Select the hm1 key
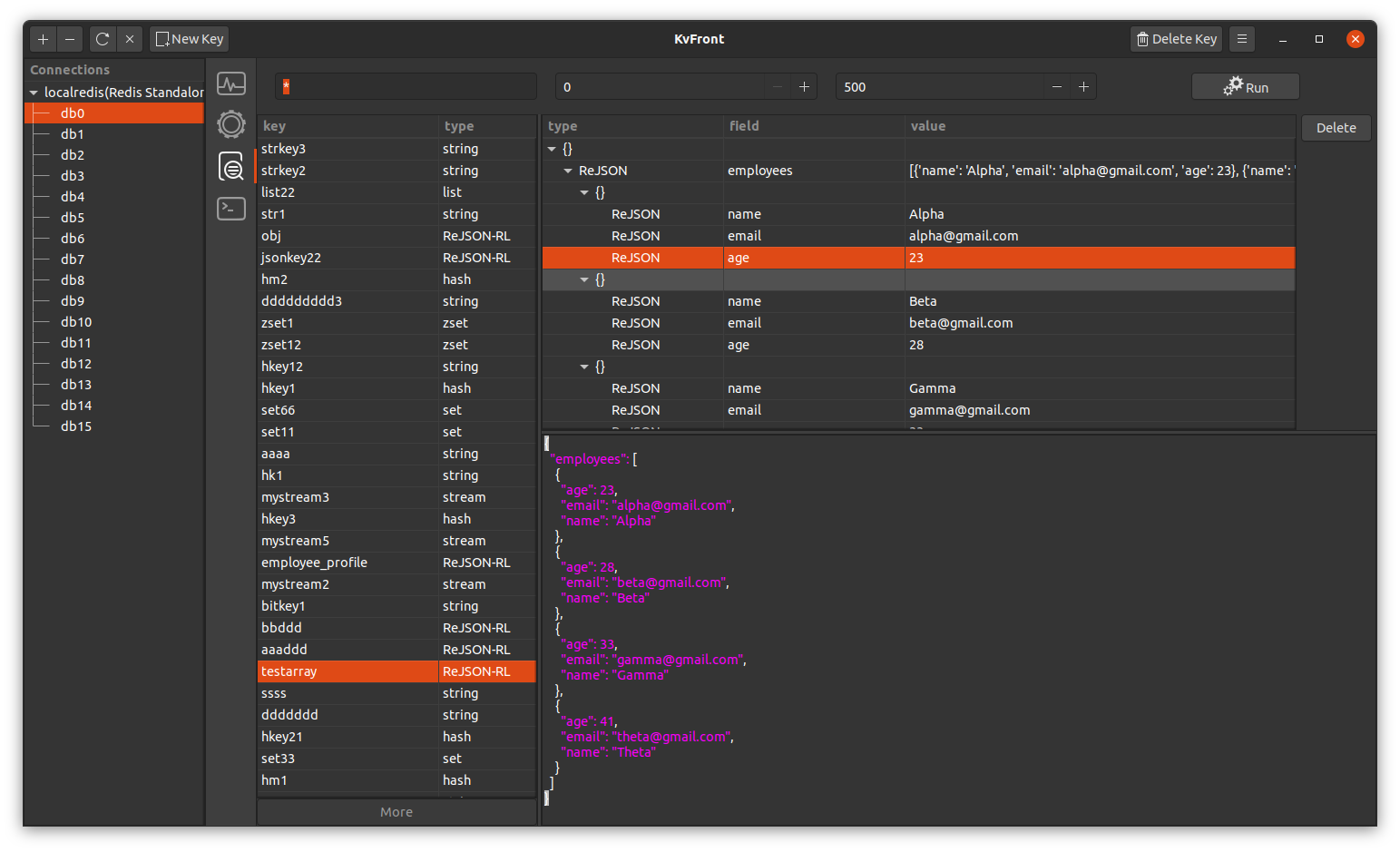Viewport: 1400px width, 852px height. (397, 780)
